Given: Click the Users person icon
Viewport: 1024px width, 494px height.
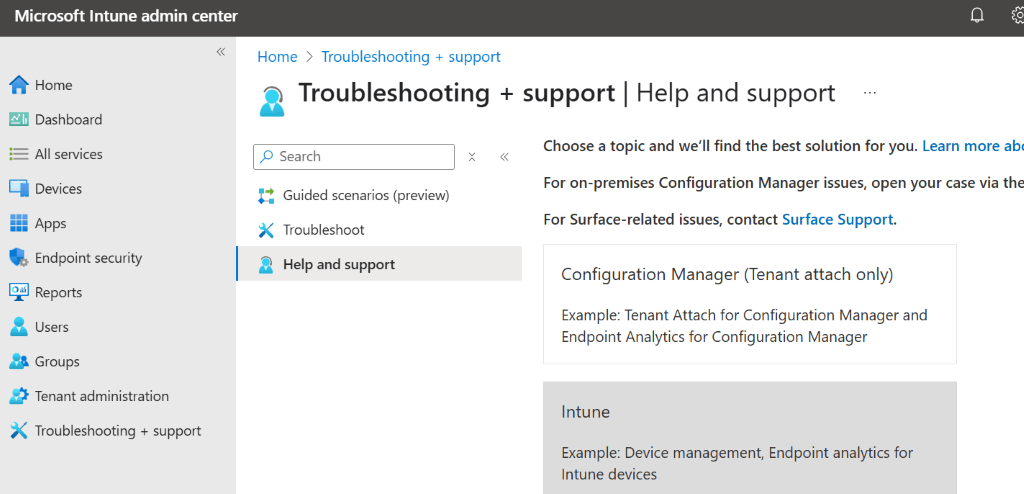Looking at the screenshot, I should [x=19, y=327].
